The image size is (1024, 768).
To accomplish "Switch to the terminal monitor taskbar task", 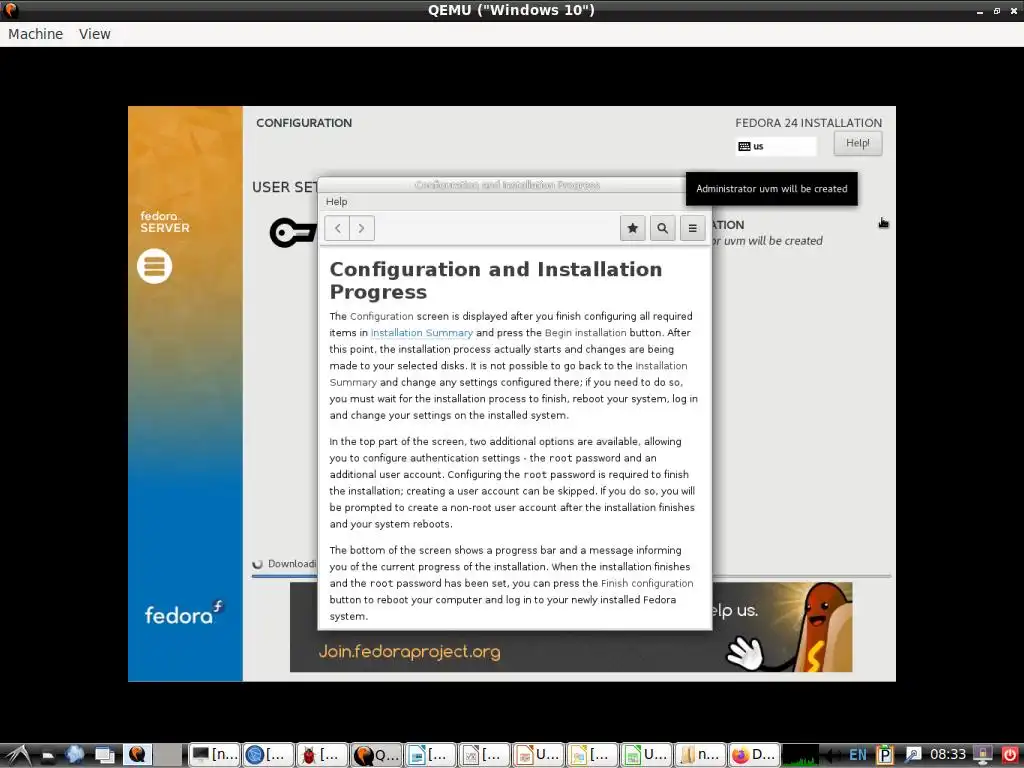I will pos(215,755).
